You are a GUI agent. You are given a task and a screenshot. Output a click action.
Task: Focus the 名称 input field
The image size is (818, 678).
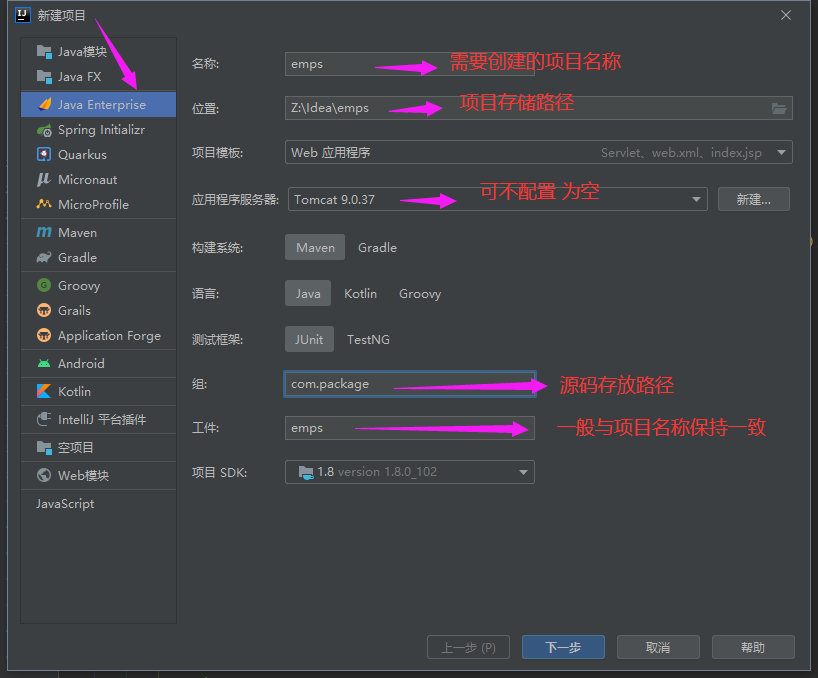[410, 64]
